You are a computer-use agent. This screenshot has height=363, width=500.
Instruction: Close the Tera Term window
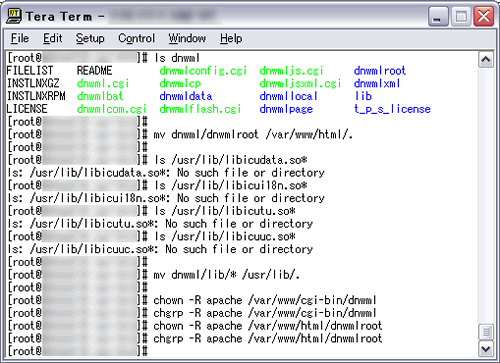[484, 16]
